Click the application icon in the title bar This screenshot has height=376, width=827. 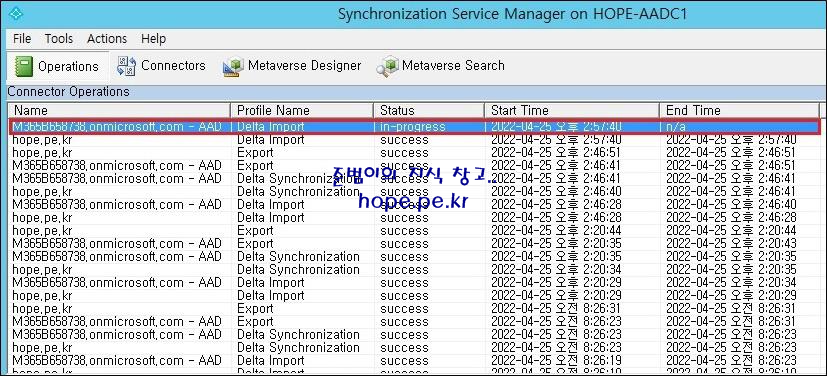(x=16, y=14)
